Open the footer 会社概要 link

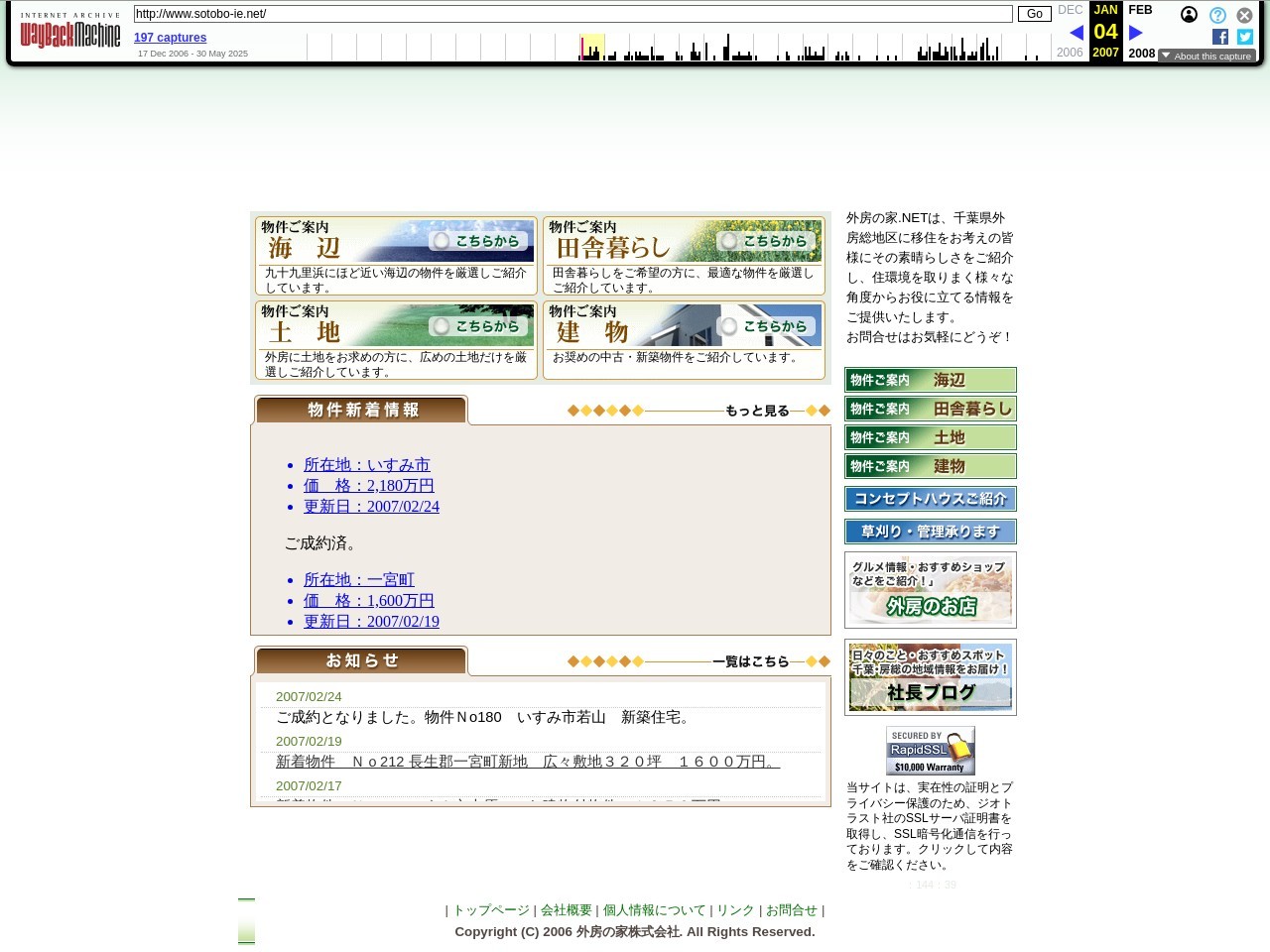coord(567,910)
